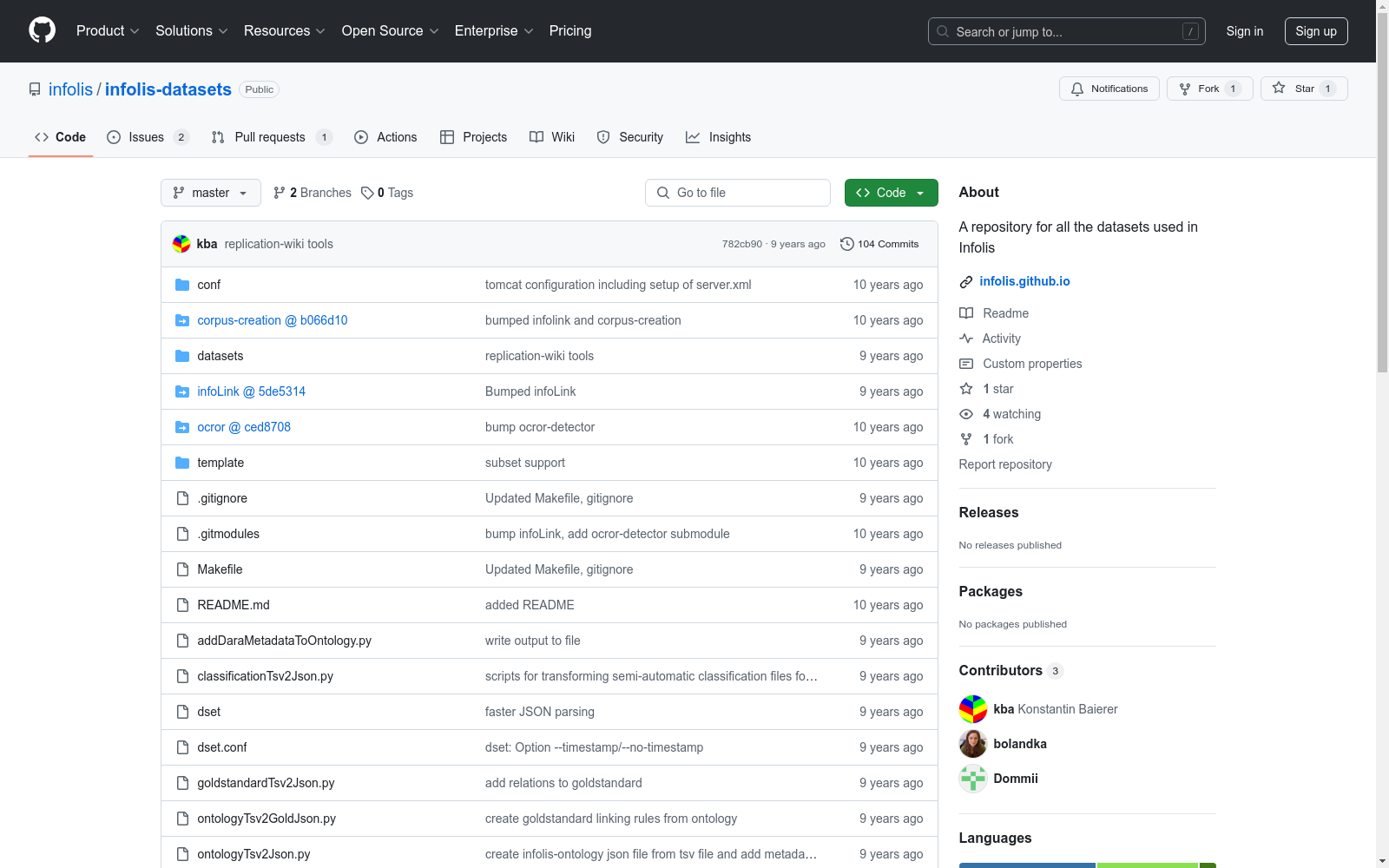Open the Security tab
This screenshot has width=1389, height=868.
click(630, 137)
